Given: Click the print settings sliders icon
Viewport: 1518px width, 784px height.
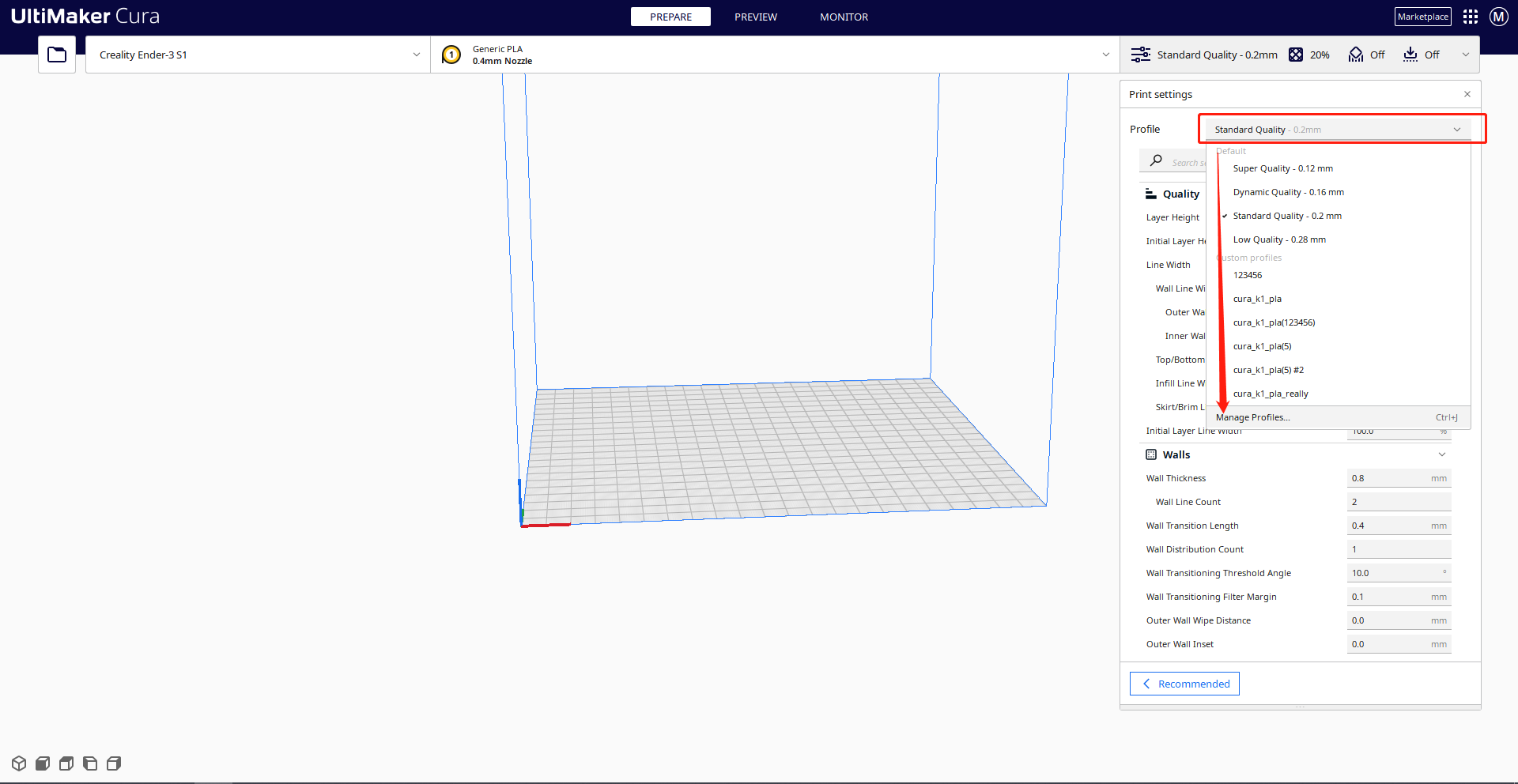Looking at the screenshot, I should coord(1140,55).
